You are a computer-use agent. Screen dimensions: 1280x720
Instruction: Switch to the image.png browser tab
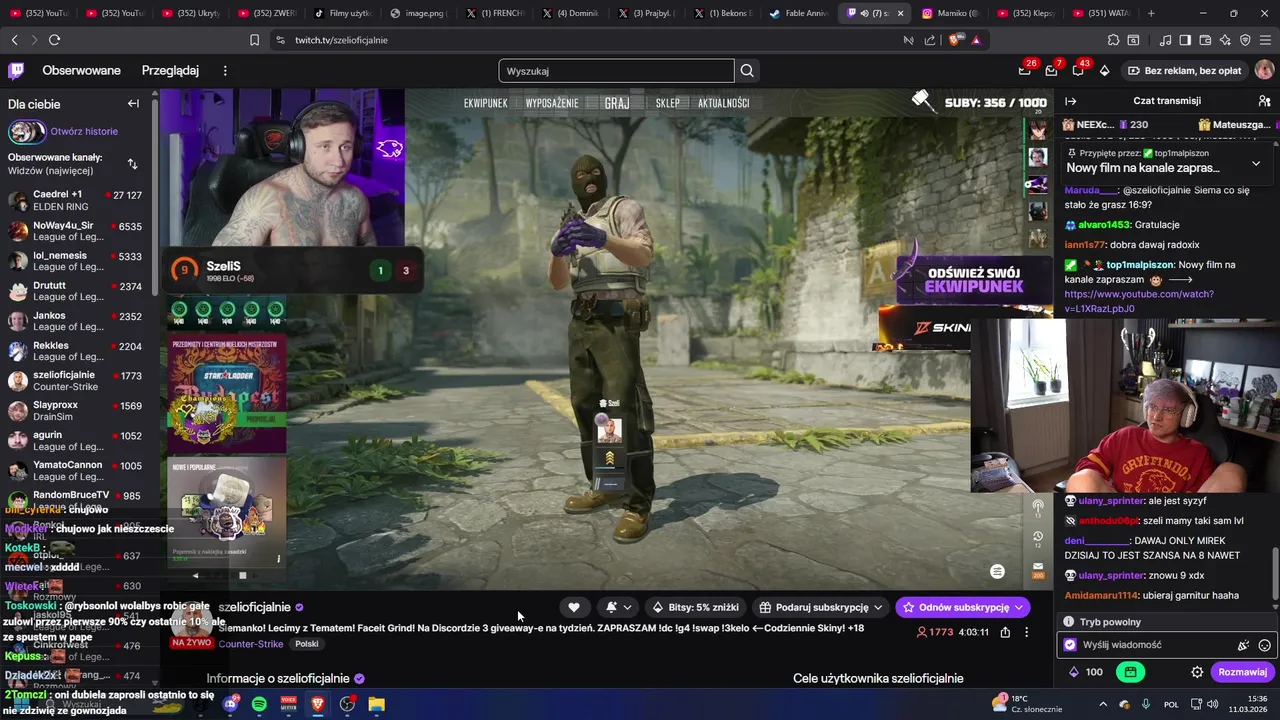[419, 13]
